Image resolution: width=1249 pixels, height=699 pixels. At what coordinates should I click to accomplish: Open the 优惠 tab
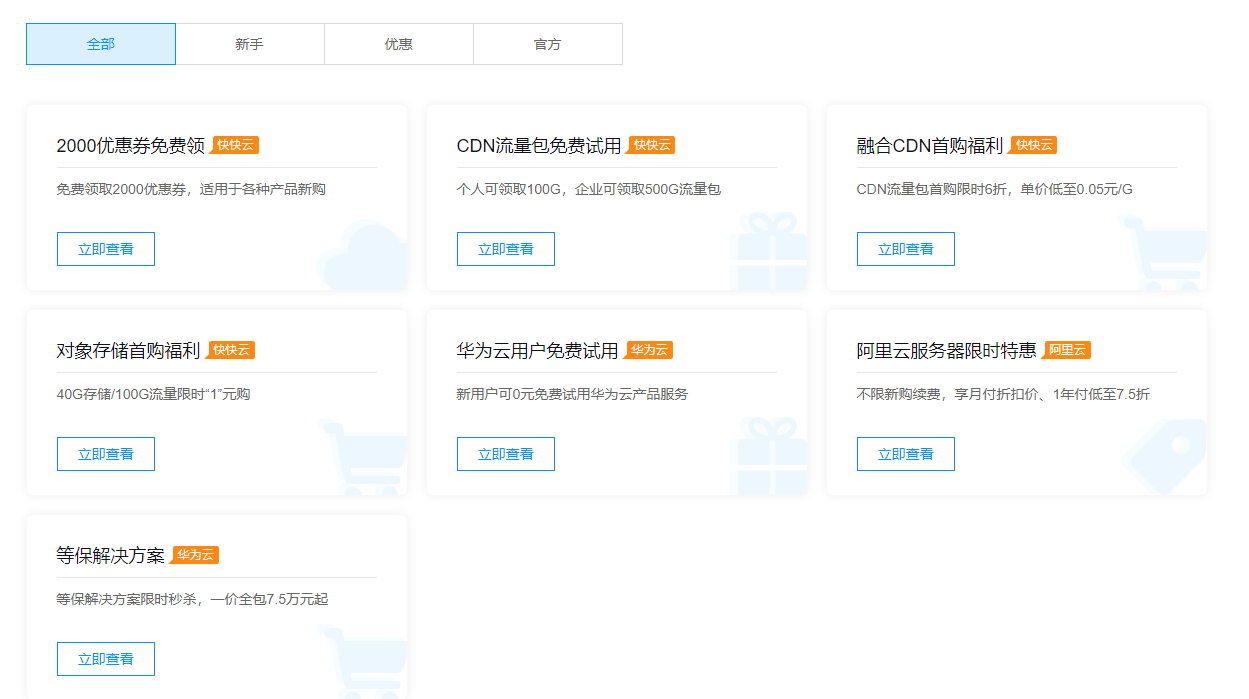[399, 44]
